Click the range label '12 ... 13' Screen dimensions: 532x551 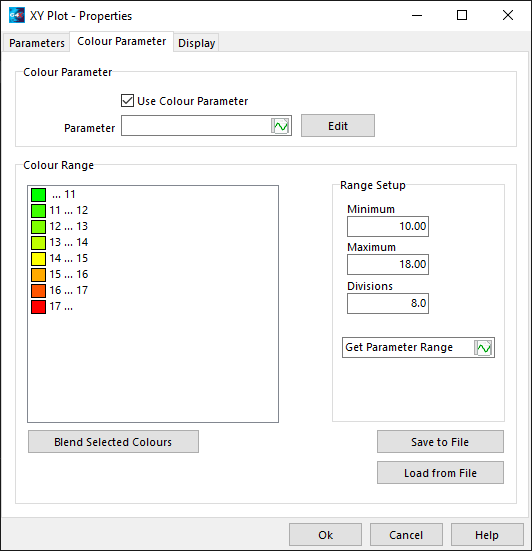(x=69, y=226)
